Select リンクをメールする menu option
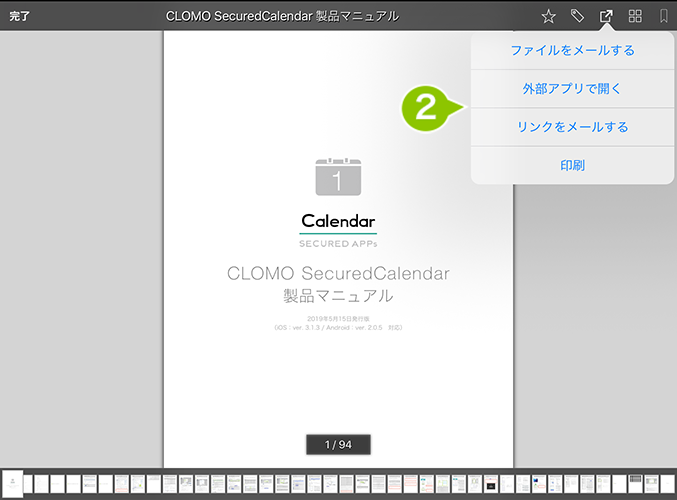This screenshot has width=677, height=500. [573, 127]
